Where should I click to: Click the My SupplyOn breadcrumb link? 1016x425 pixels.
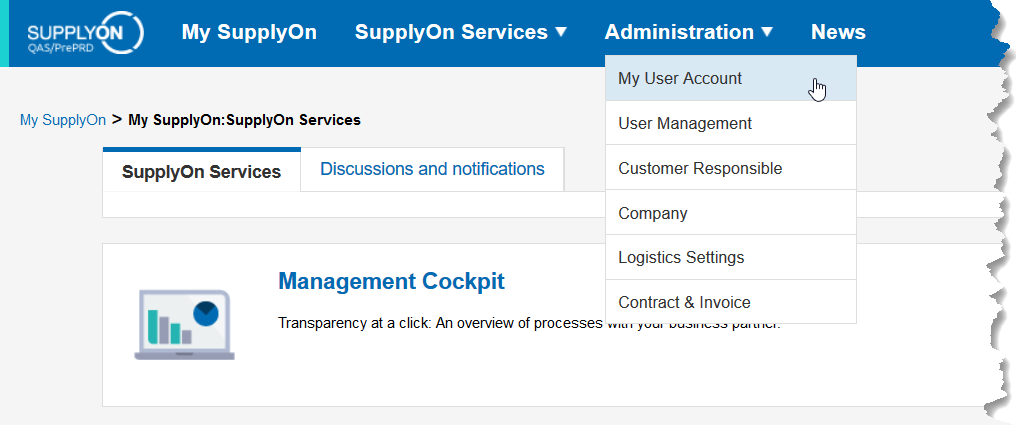tap(63, 120)
